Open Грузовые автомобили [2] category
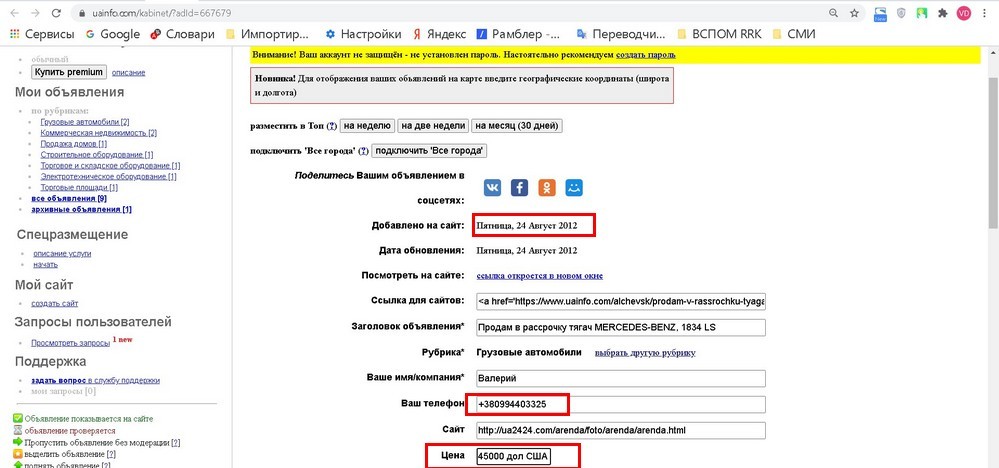 (85, 122)
